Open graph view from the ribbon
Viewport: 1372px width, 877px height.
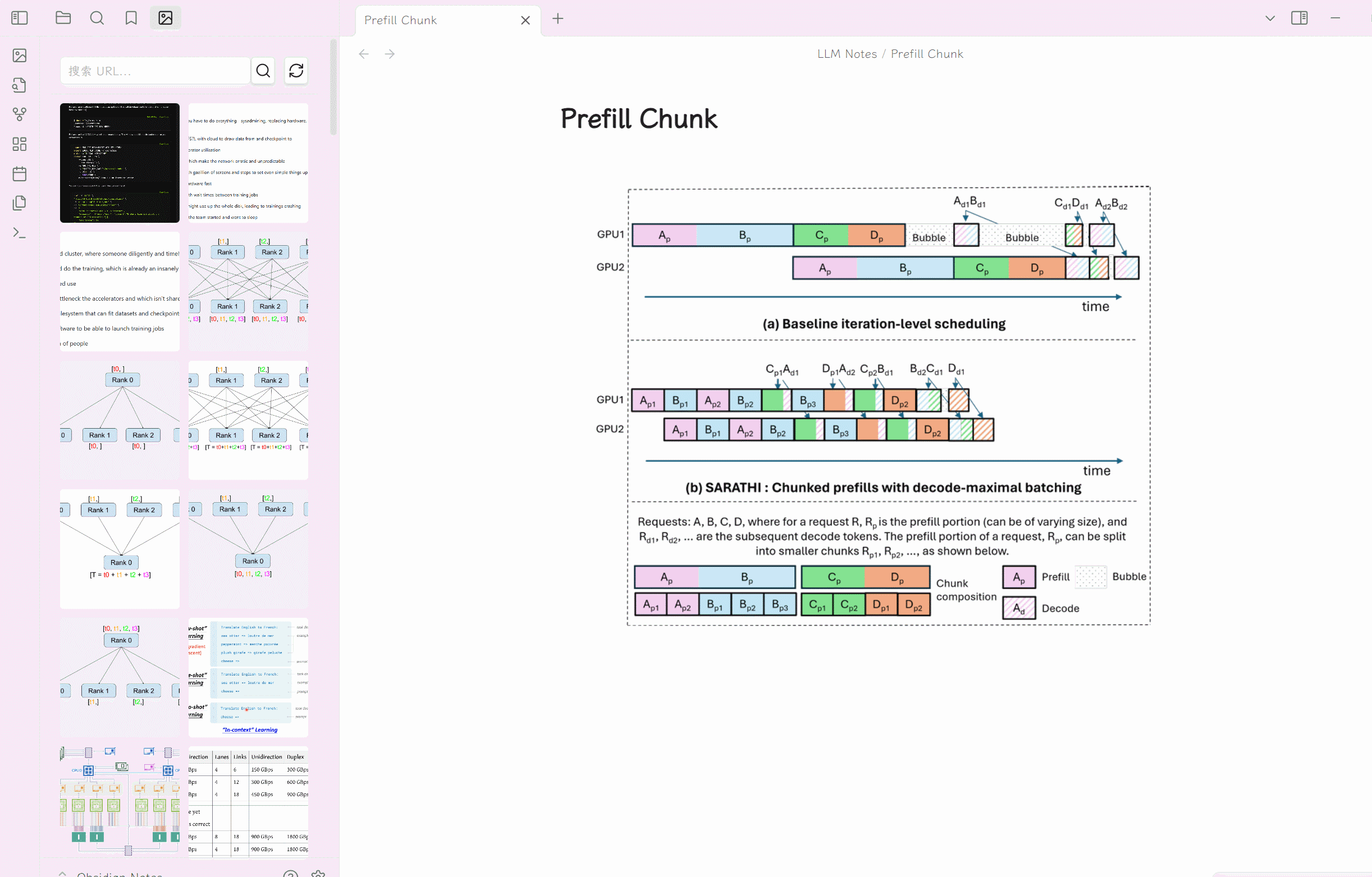click(x=20, y=114)
